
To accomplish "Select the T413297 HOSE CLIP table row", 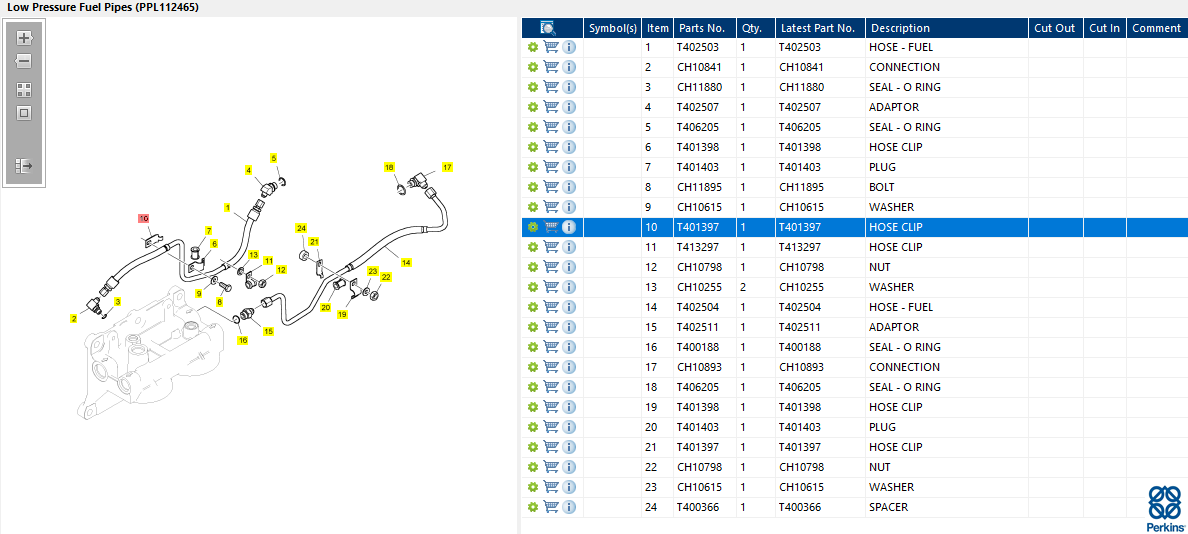I will (x=855, y=247).
